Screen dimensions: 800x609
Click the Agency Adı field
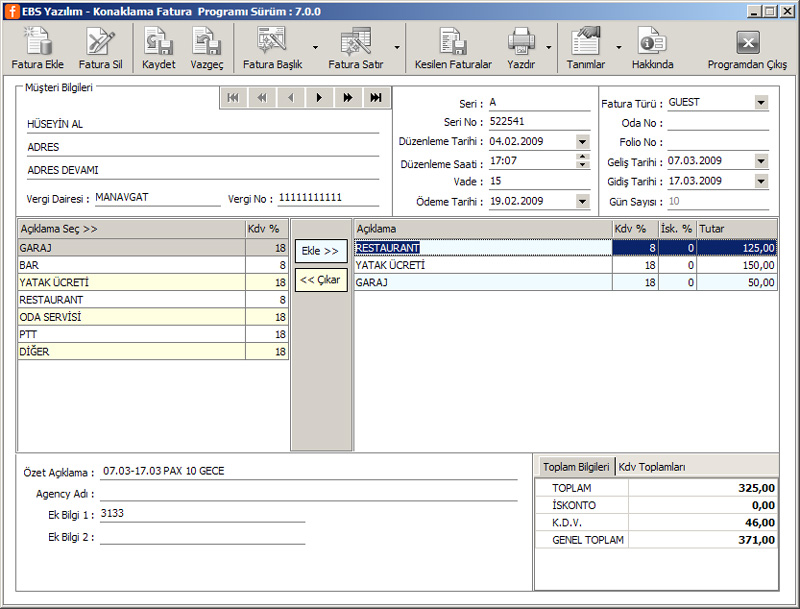[309, 493]
